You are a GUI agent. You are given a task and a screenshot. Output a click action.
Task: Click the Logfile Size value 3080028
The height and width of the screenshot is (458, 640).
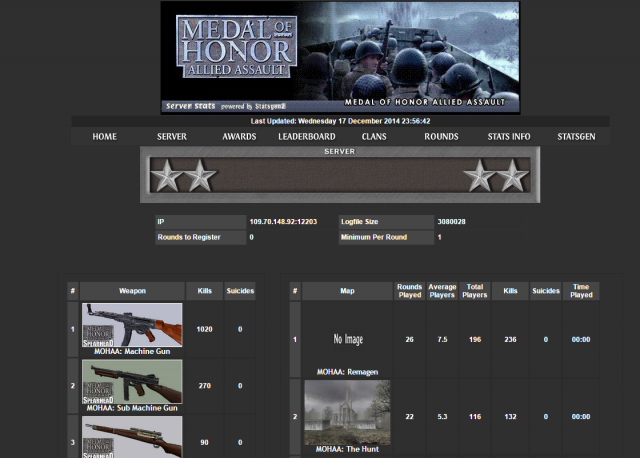451,222
